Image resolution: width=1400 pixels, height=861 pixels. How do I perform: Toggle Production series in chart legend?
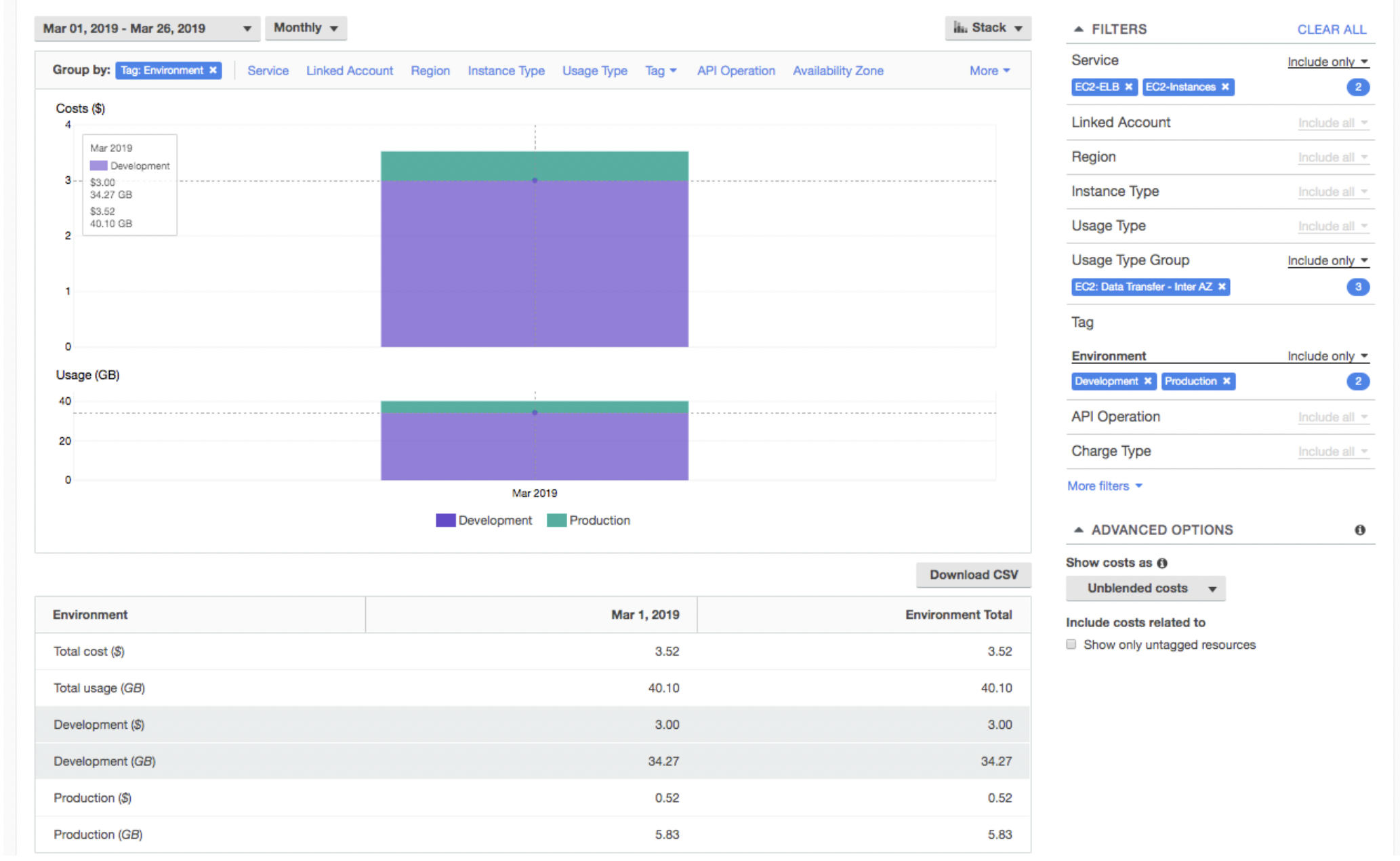[588, 520]
